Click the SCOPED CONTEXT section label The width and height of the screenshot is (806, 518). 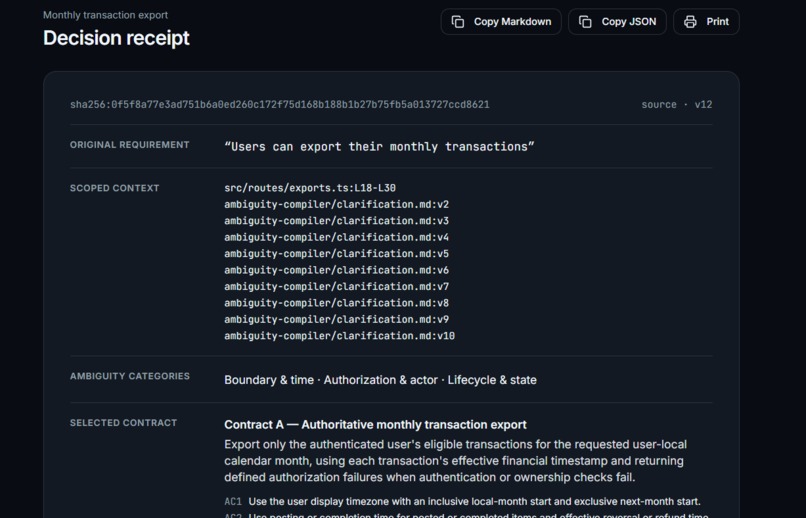coord(115,188)
